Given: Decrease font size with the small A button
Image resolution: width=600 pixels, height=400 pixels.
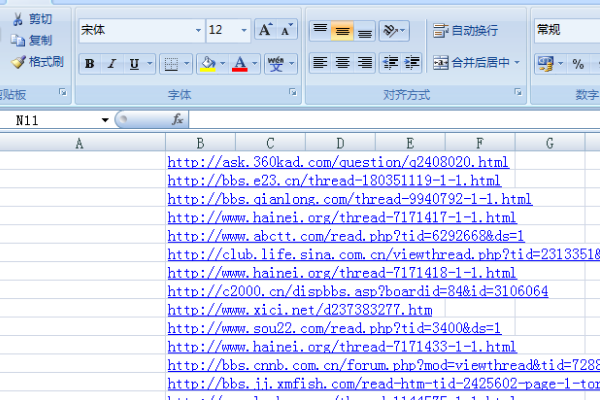Looking at the screenshot, I should (287, 30).
